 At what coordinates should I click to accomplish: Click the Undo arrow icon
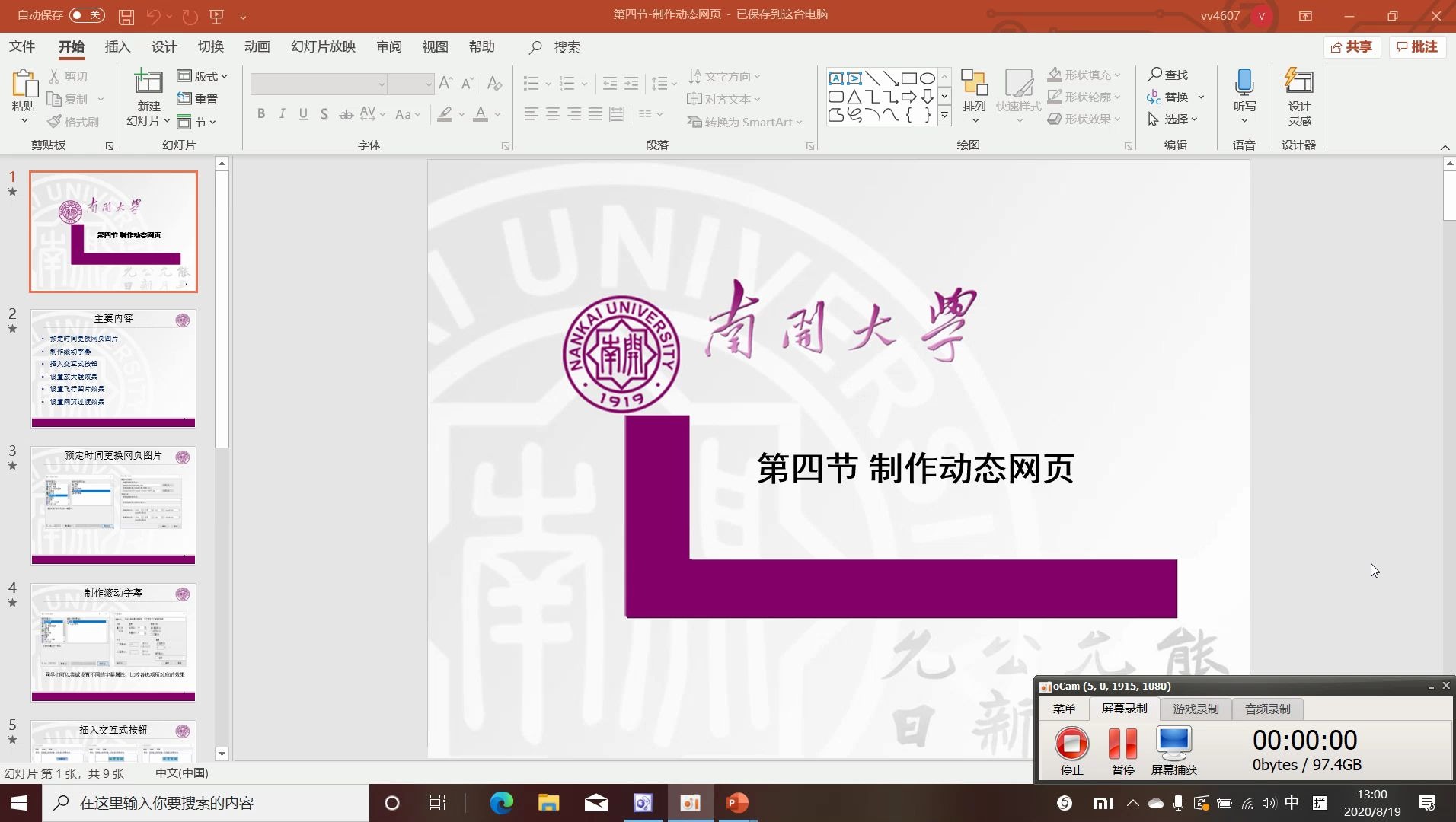[x=153, y=16]
